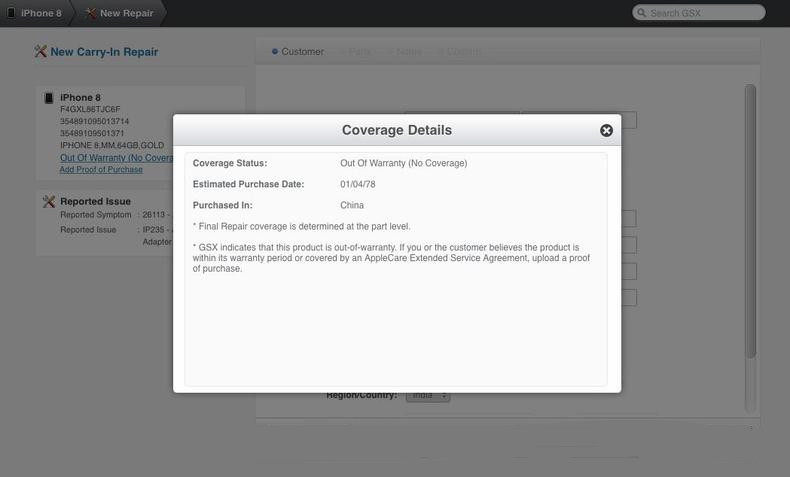
Task: Select serial number F4GXL86TJC6F text
Action: pyautogui.click(x=90, y=109)
